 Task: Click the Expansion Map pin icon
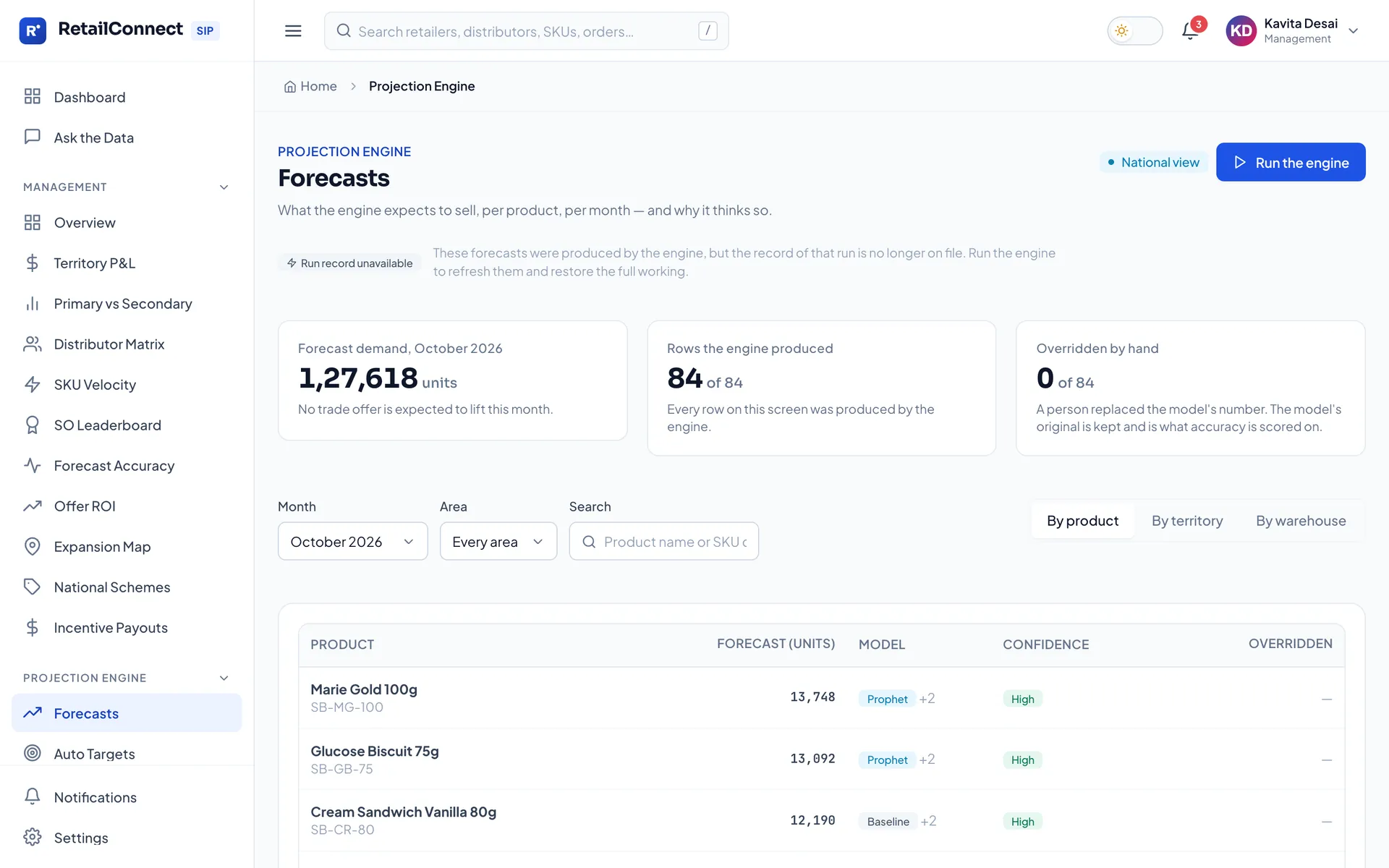click(33, 546)
